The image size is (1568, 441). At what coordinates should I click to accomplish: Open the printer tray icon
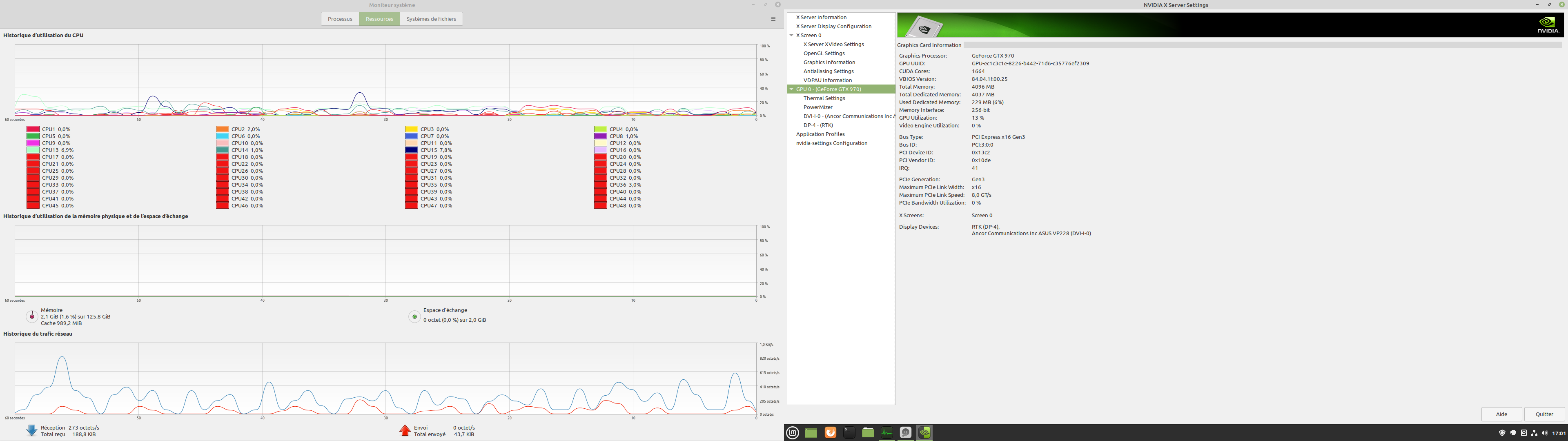click(1513, 433)
